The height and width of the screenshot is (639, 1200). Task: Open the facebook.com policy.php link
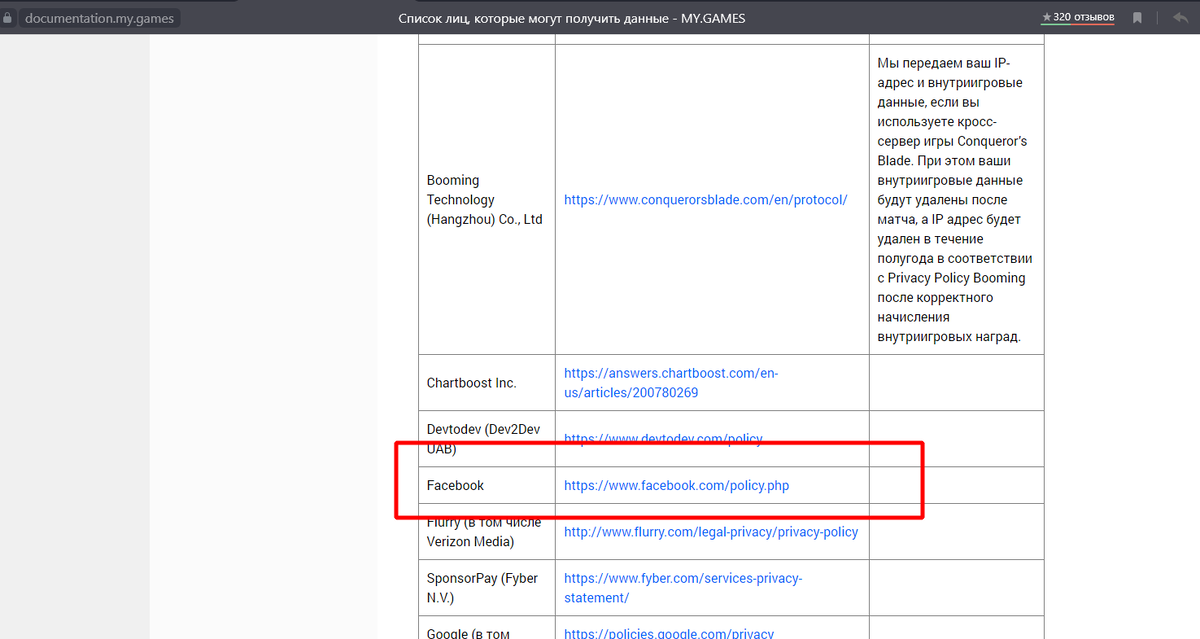coord(676,486)
